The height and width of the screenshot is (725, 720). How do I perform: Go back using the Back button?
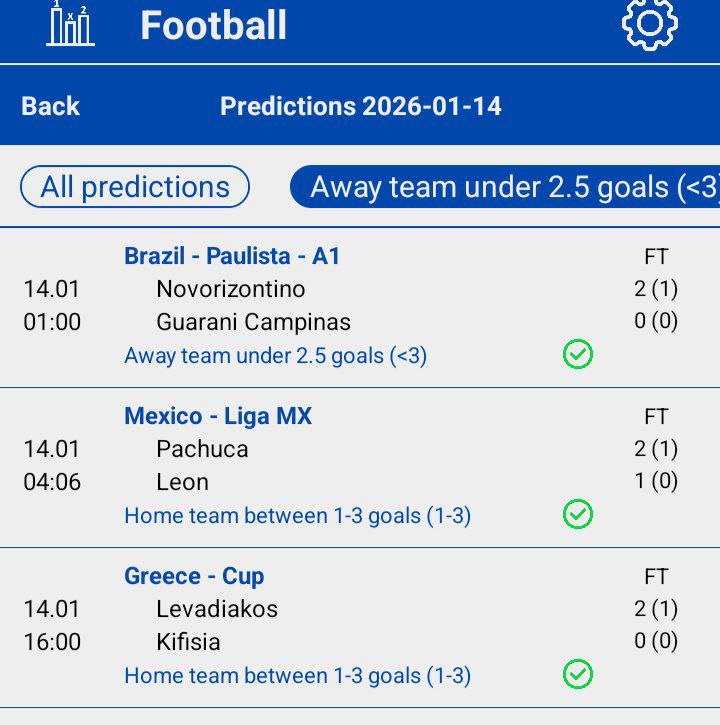pyautogui.click(x=50, y=106)
